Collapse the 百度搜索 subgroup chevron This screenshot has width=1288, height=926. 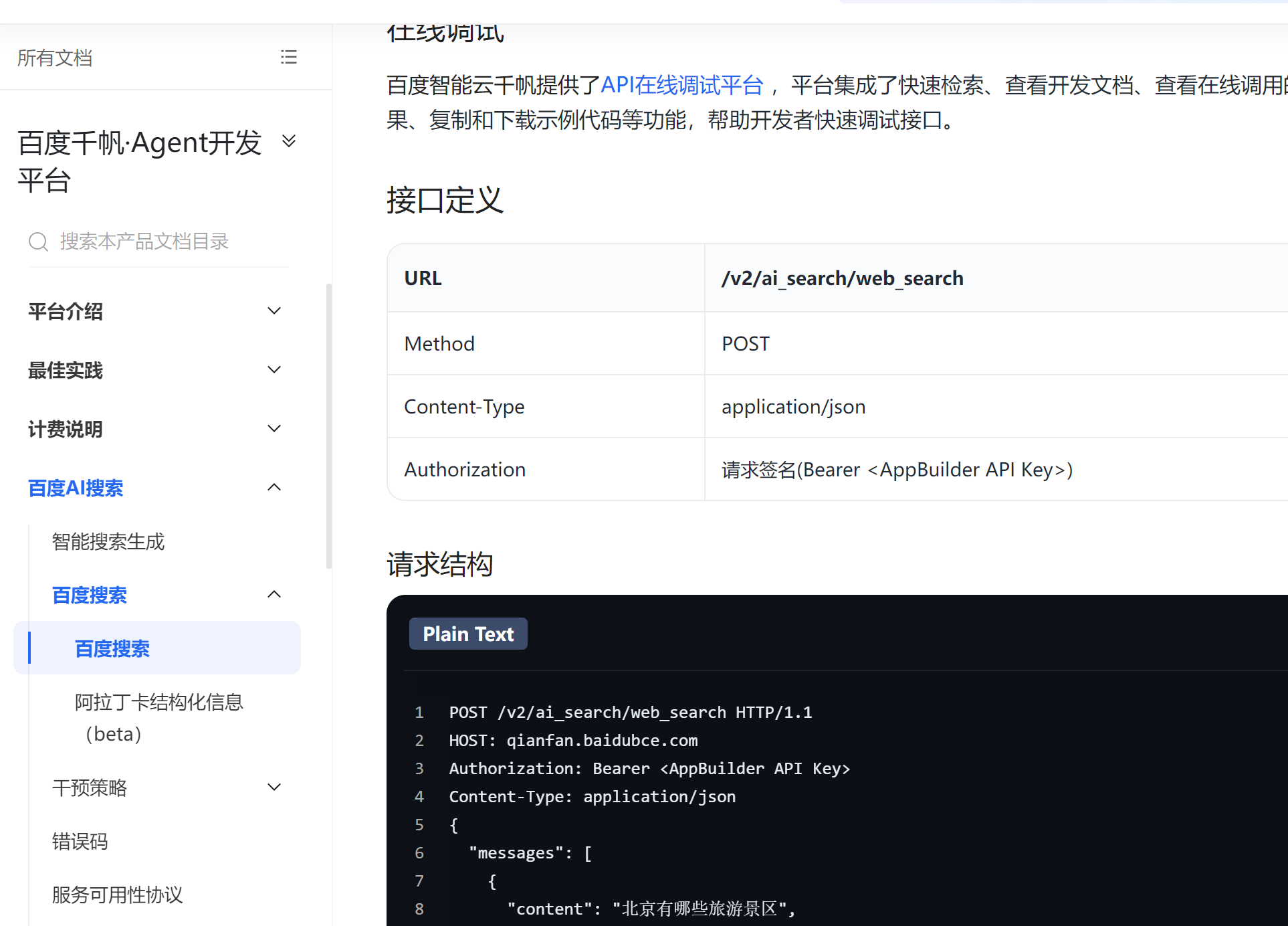(x=274, y=595)
